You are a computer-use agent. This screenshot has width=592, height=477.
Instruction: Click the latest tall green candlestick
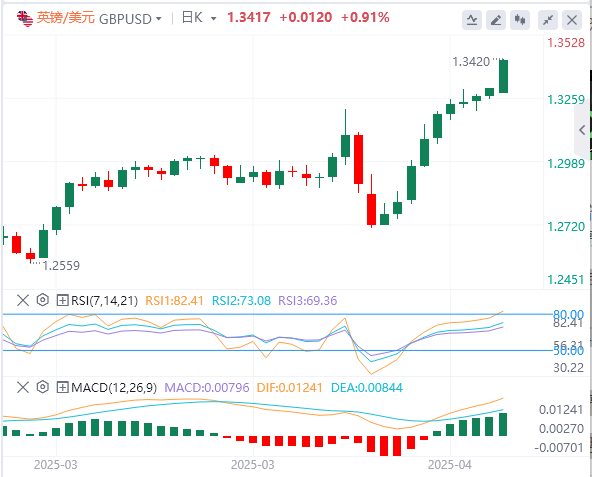pyautogui.click(x=503, y=76)
